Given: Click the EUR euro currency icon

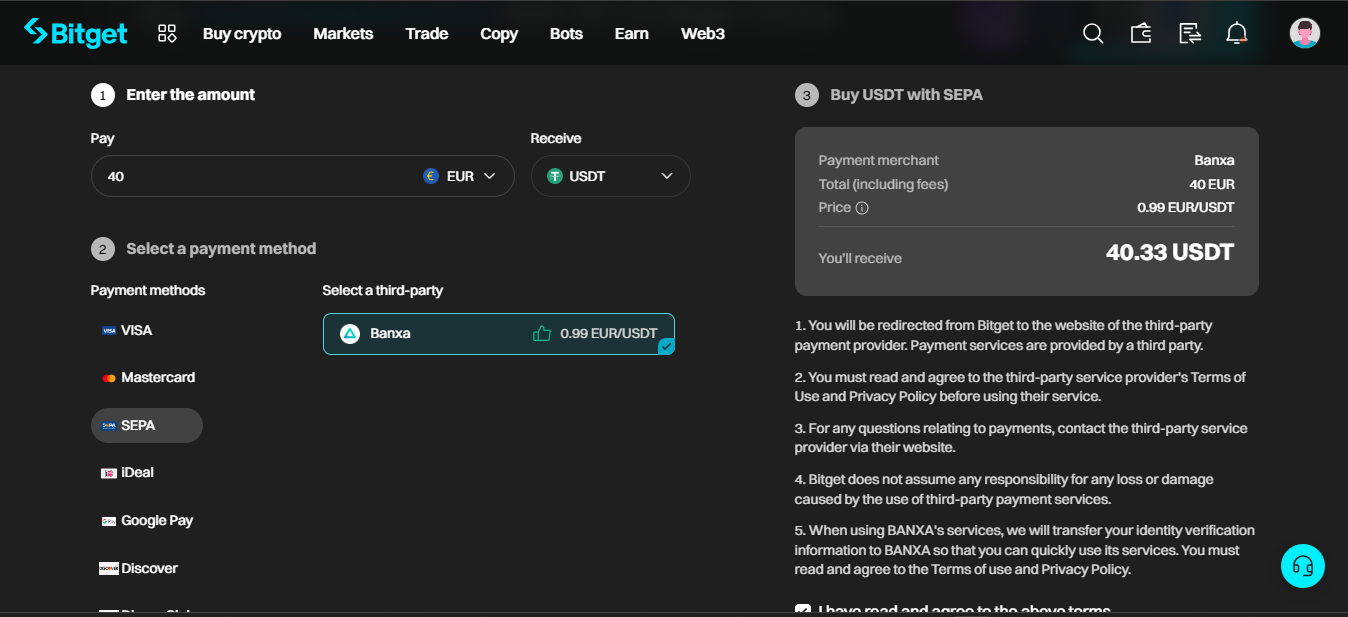Looking at the screenshot, I should (x=431, y=176).
